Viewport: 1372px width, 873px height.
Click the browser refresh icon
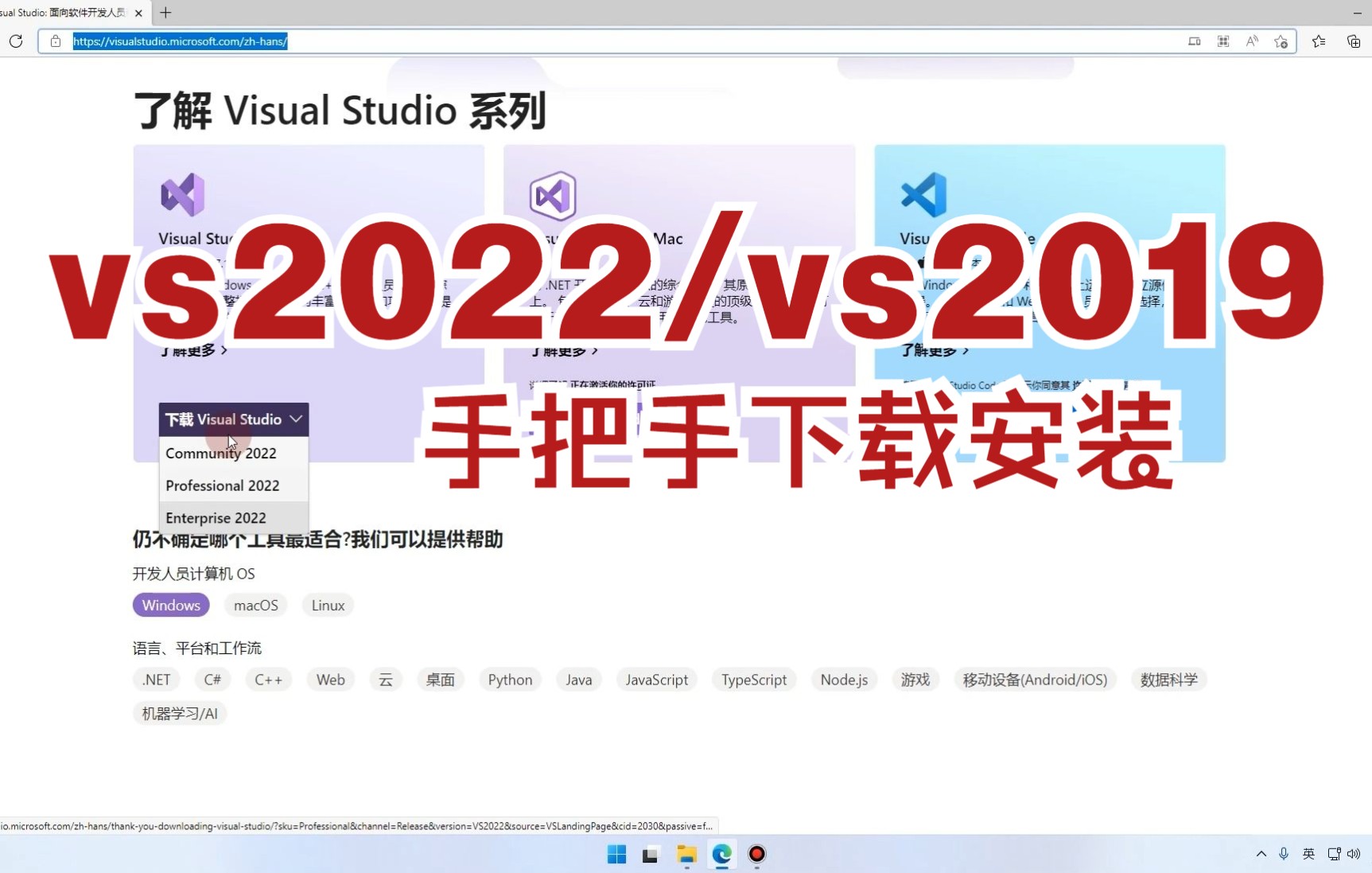pyautogui.click(x=16, y=41)
